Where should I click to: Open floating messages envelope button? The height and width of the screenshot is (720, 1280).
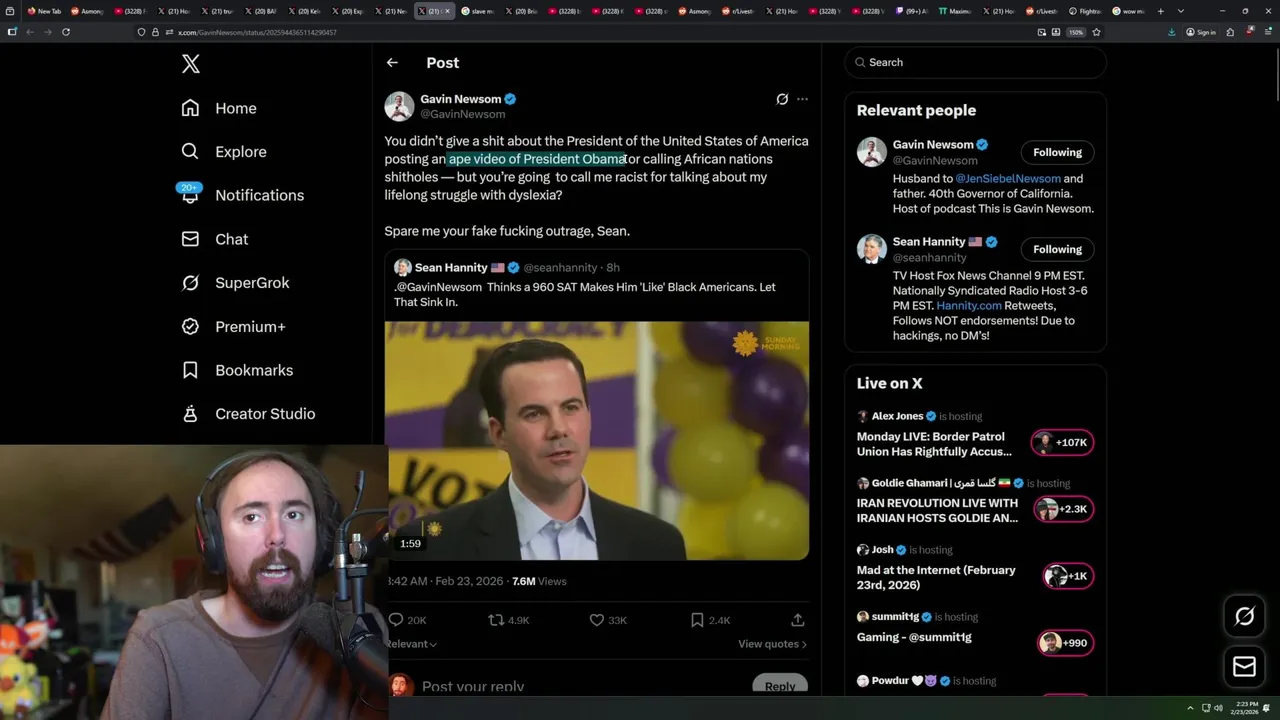coord(1244,666)
